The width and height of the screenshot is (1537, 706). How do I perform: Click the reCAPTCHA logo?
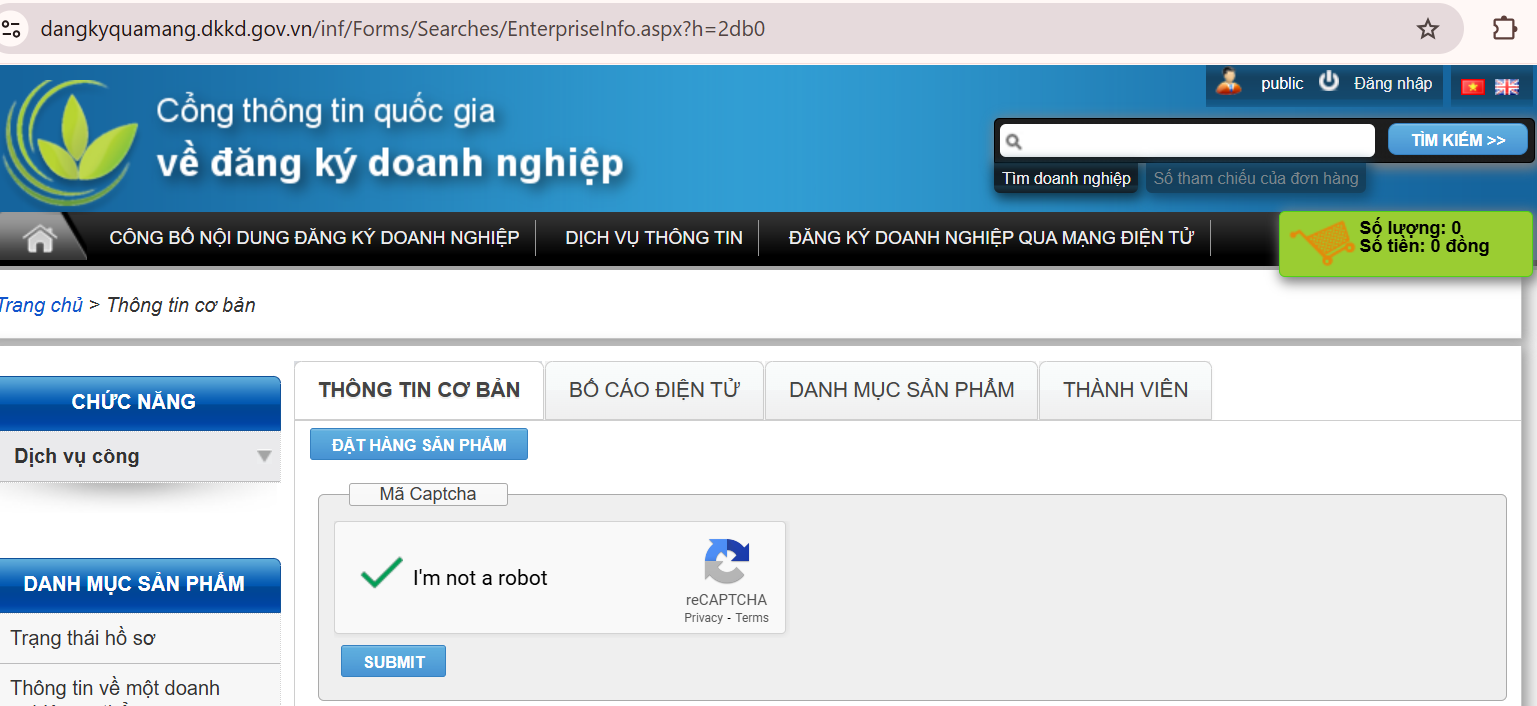click(726, 561)
